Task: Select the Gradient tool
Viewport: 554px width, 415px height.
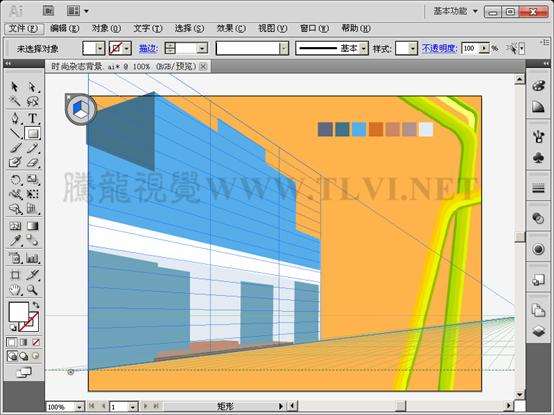Action: pos(32,226)
